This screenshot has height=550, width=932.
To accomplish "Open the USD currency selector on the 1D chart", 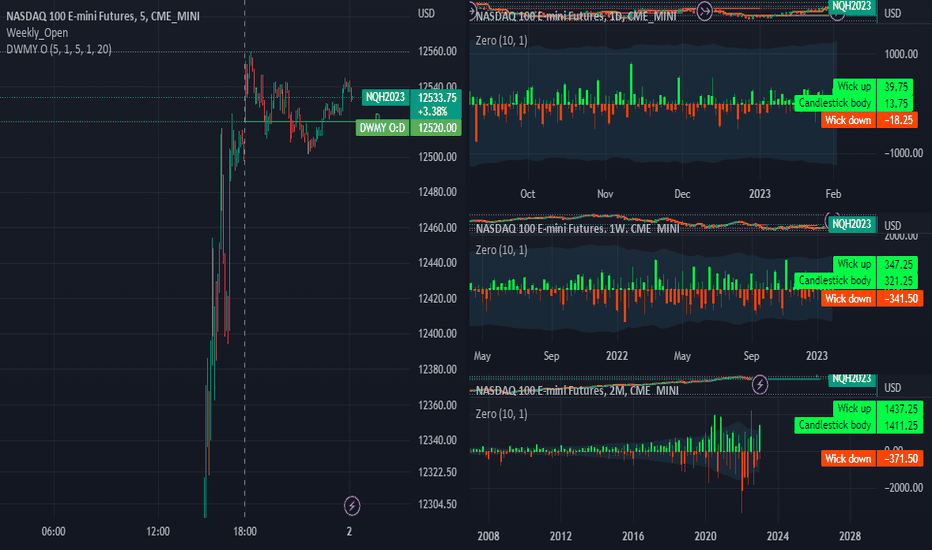I will [x=892, y=13].
